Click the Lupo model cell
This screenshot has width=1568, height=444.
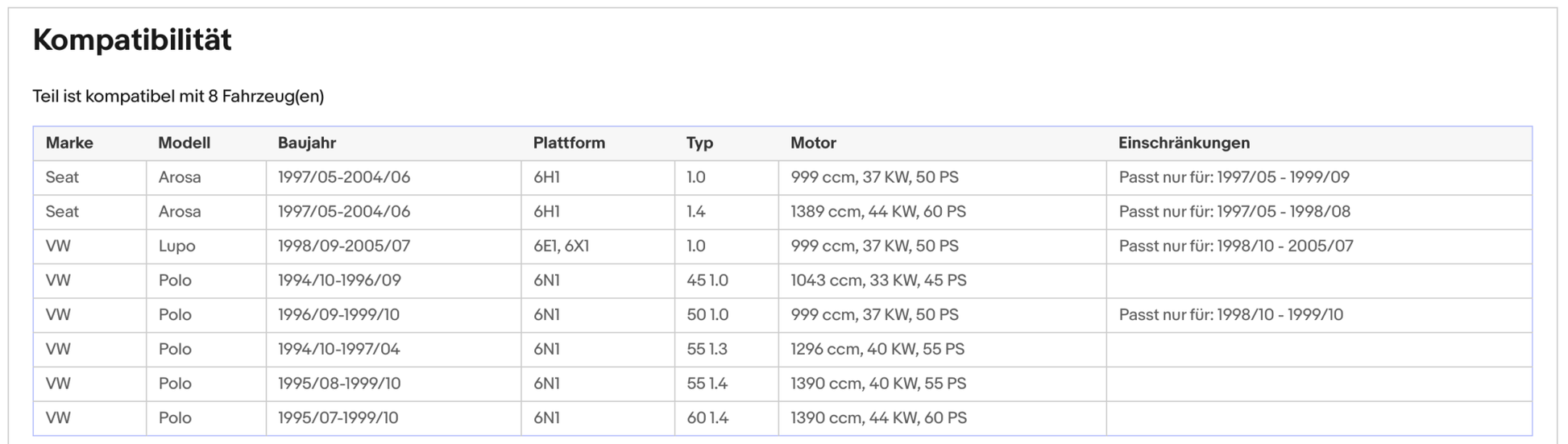[177, 247]
